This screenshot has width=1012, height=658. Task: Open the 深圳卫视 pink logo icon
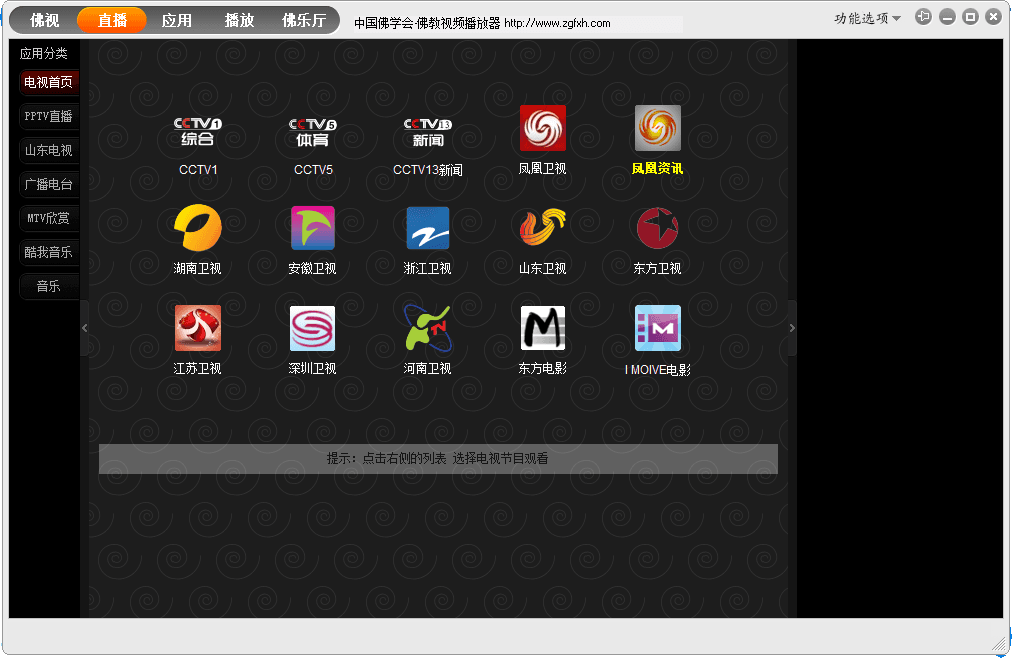pos(312,328)
